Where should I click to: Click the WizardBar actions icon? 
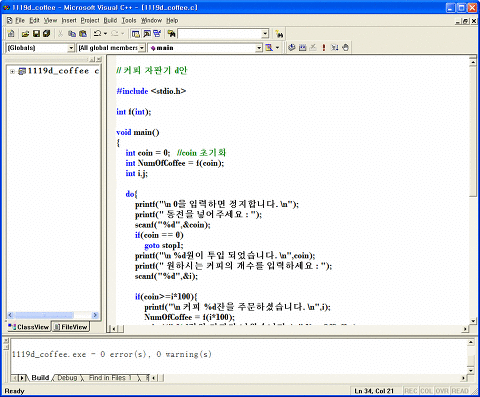pyautogui.click(x=269, y=48)
